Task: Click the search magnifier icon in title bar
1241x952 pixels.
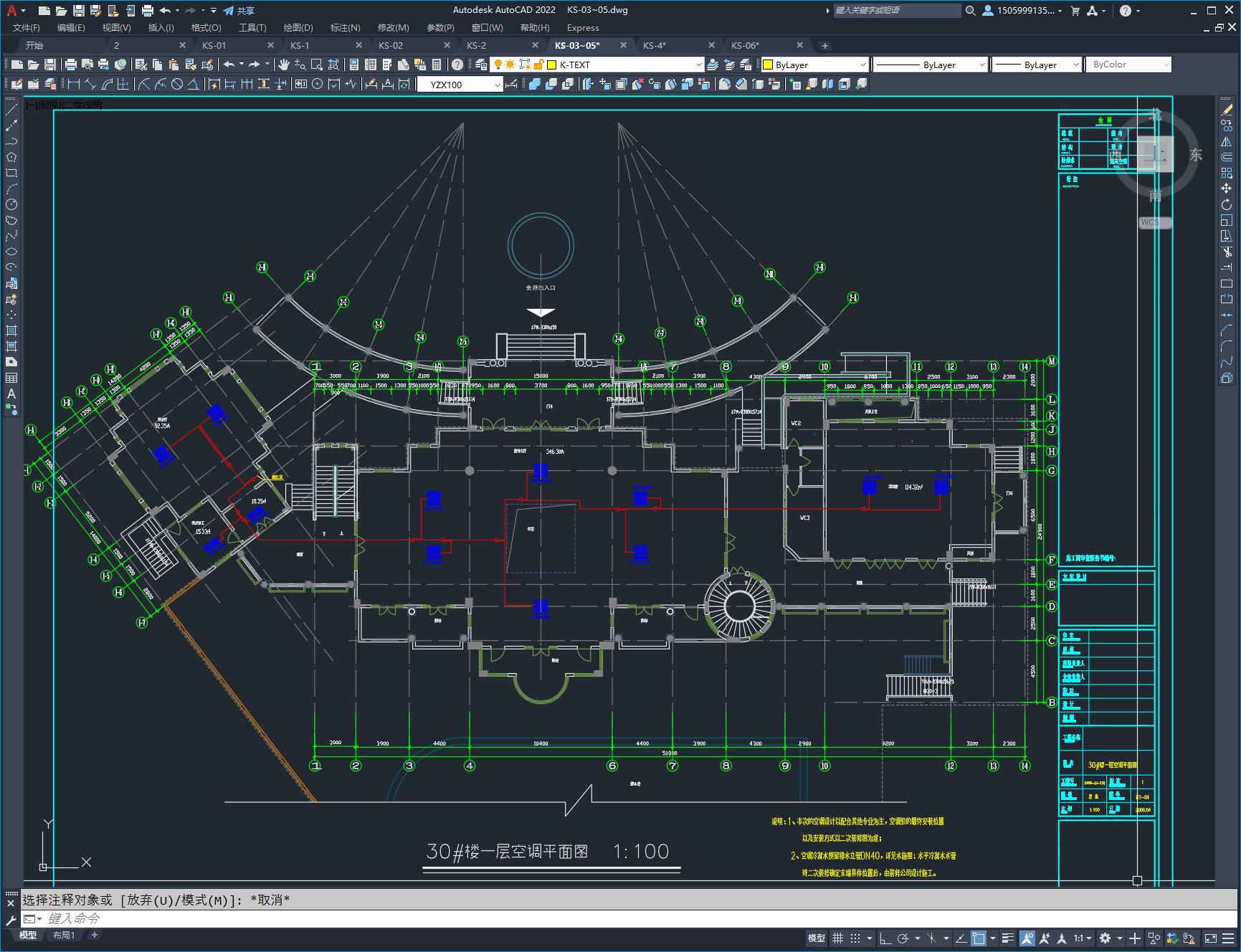Action: tap(971, 10)
